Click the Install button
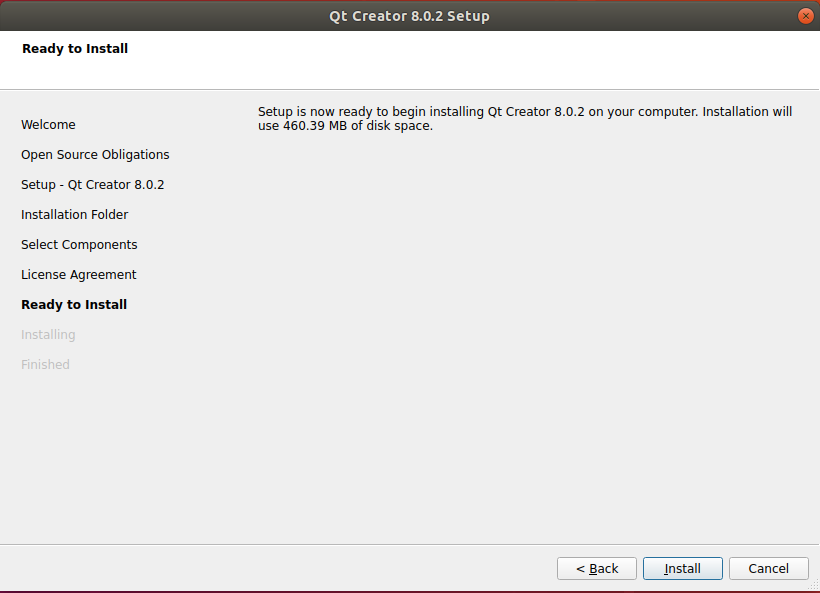Screen dimensions: 820x593 tap(683, 568)
